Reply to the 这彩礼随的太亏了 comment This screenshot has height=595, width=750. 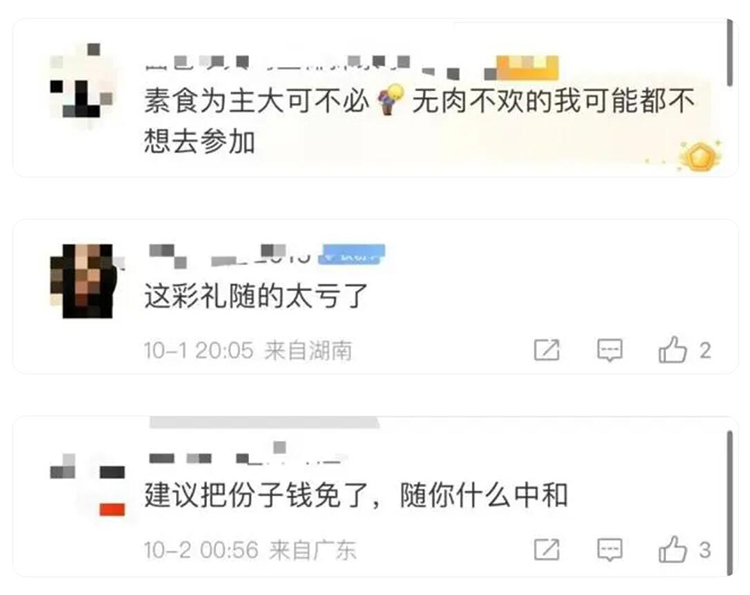610,350
